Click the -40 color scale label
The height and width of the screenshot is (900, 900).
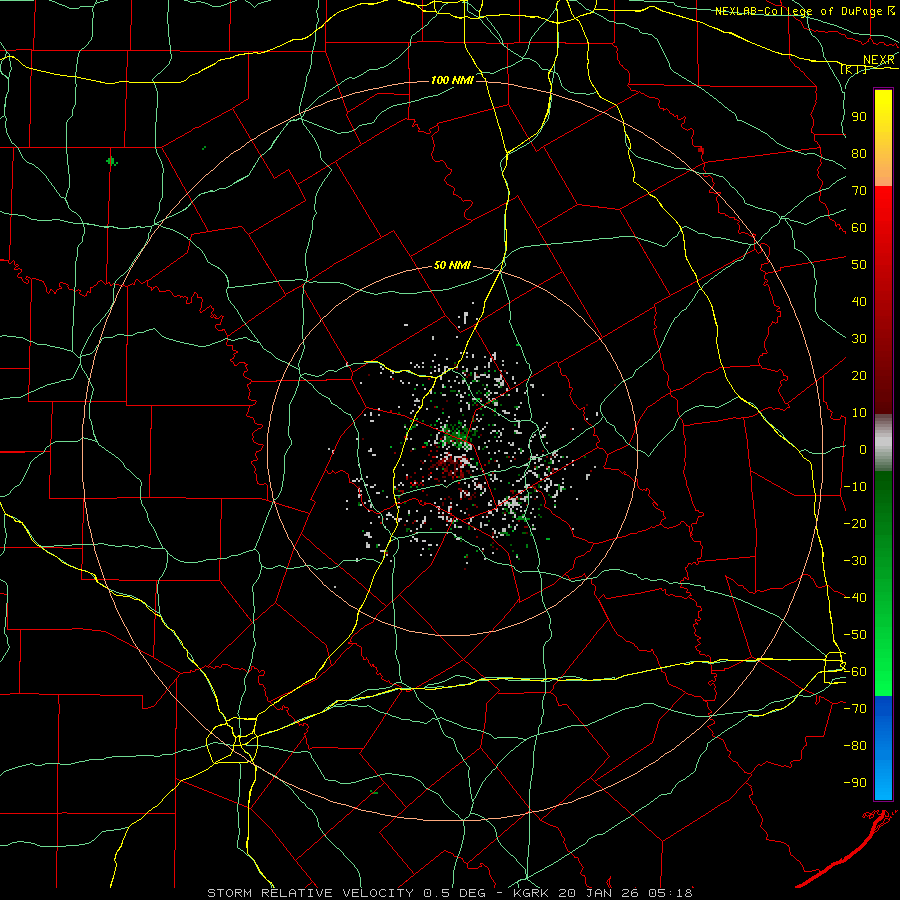[855, 598]
